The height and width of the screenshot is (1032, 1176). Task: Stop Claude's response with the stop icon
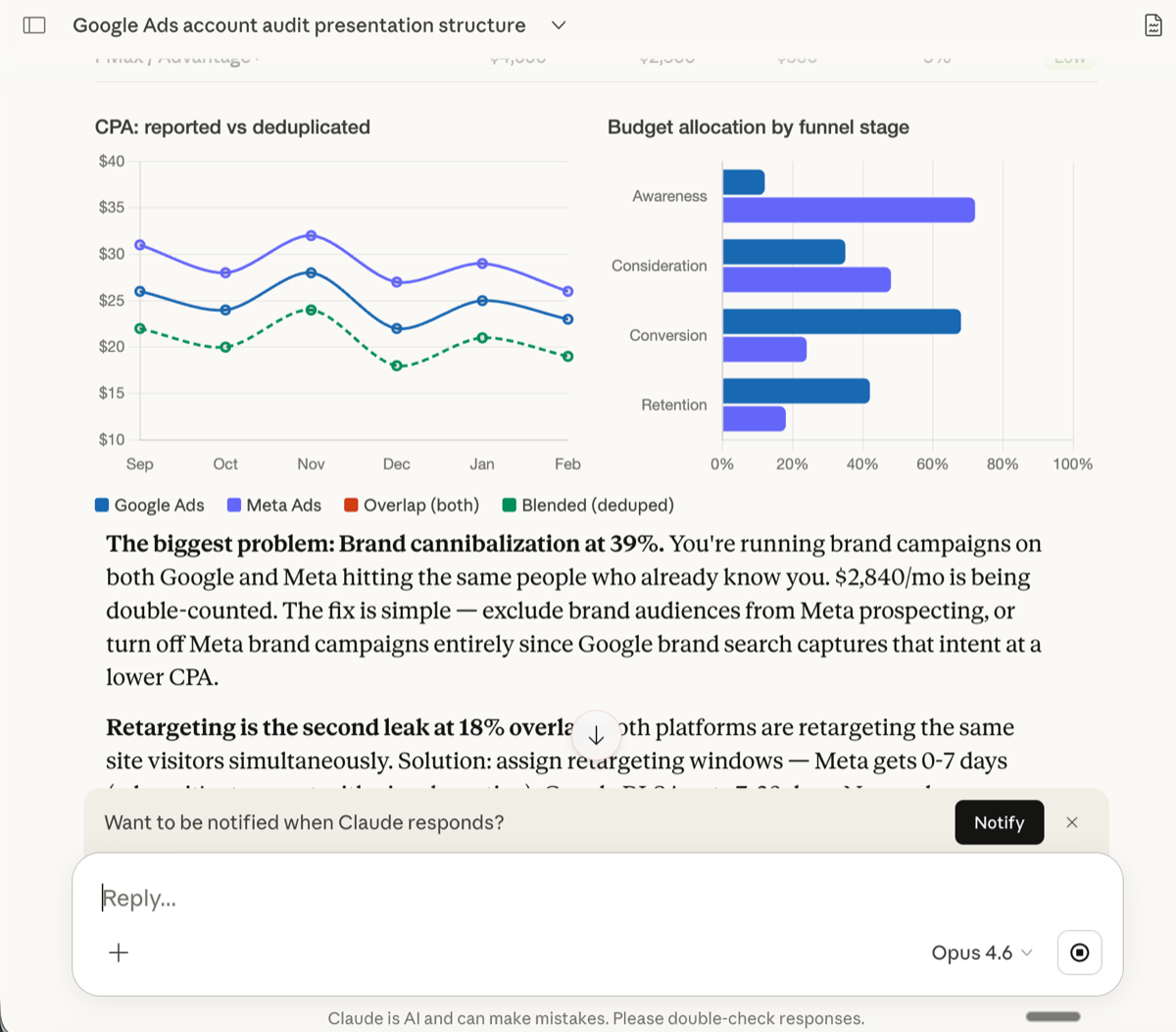click(1079, 952)
